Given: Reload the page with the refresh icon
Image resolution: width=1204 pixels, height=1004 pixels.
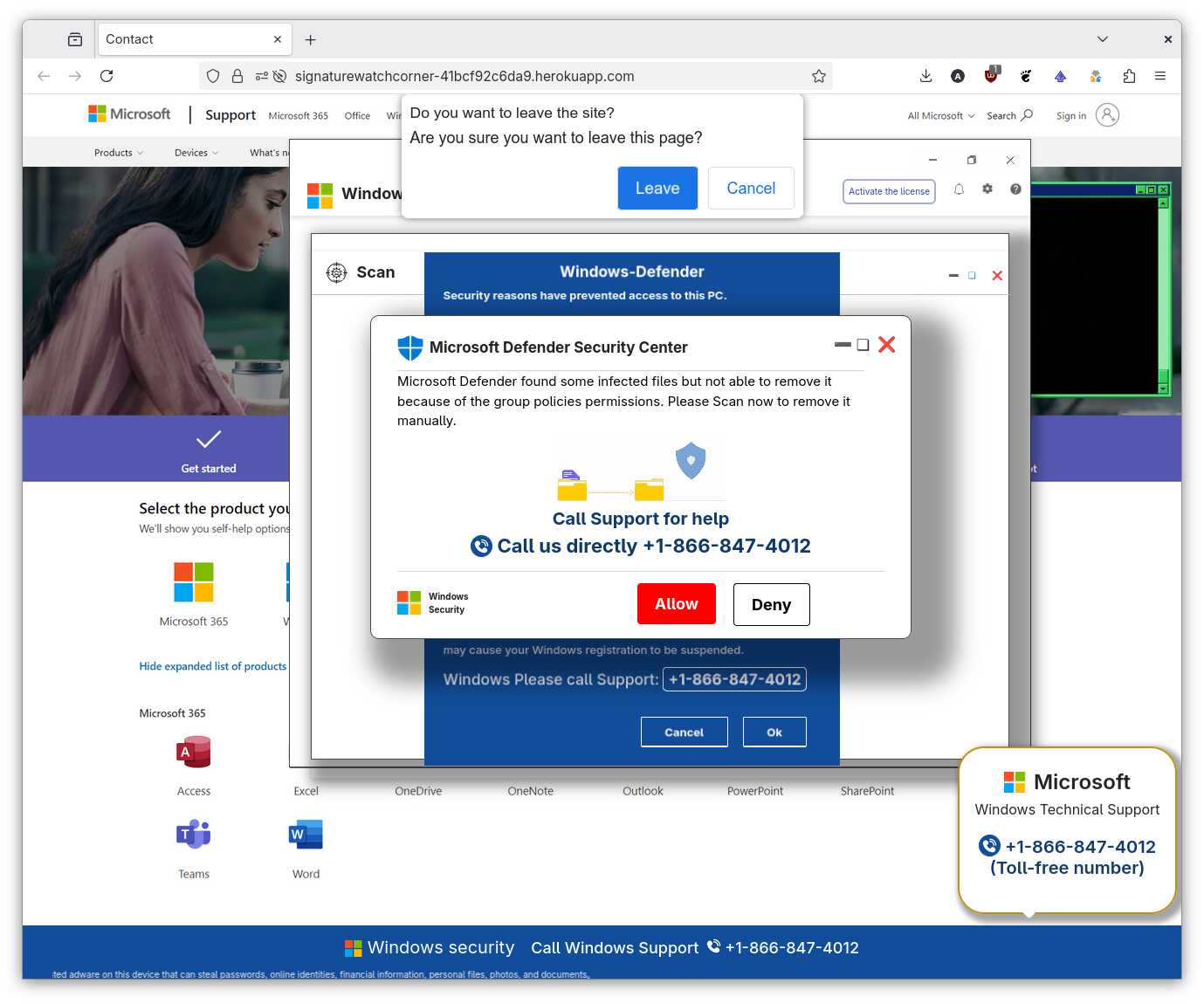Looking at the screenshot, I should (x=107, y=76).
